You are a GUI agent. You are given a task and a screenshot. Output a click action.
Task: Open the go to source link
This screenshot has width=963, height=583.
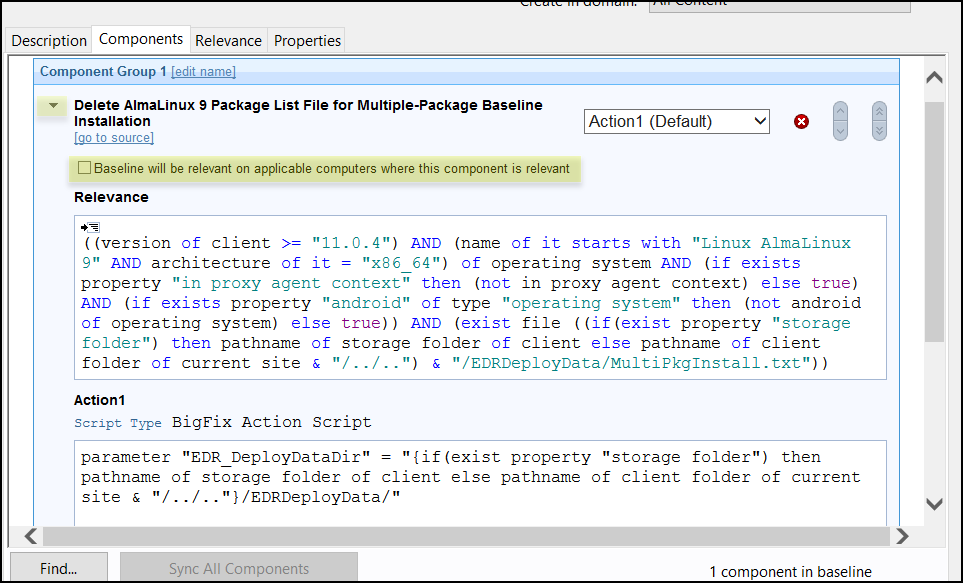click(113, 136)
